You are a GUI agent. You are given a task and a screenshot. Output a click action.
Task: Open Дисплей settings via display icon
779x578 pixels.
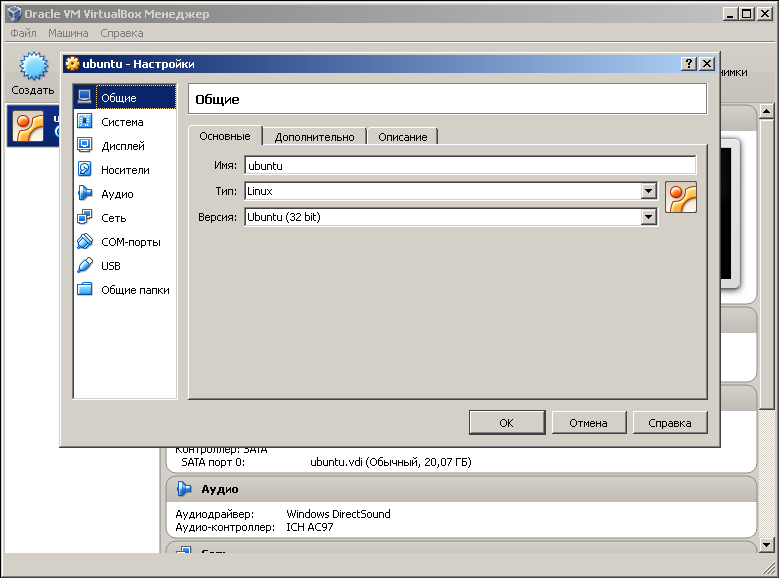[84, 145]
